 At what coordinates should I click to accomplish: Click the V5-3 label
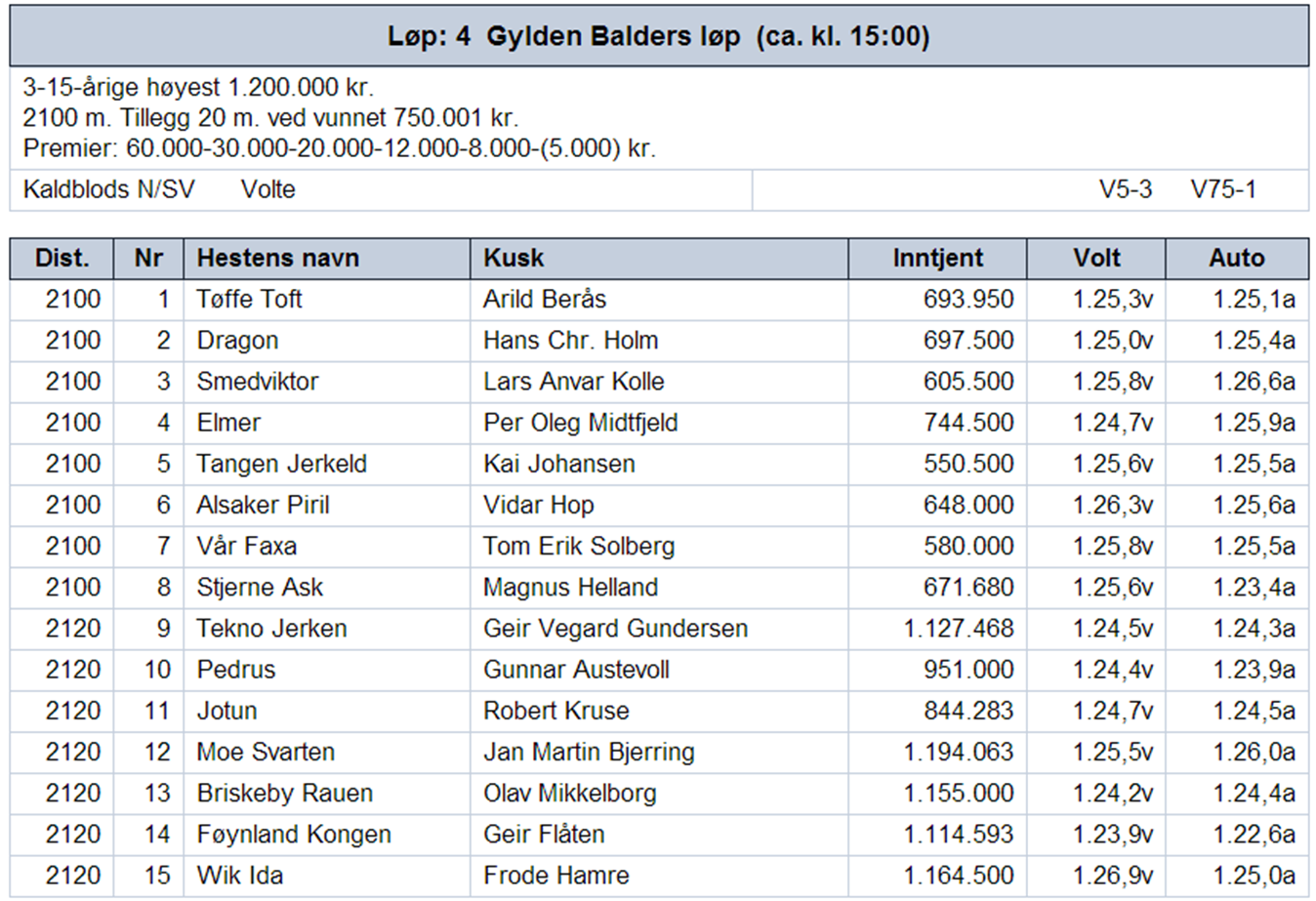[x=1126, y=189]
